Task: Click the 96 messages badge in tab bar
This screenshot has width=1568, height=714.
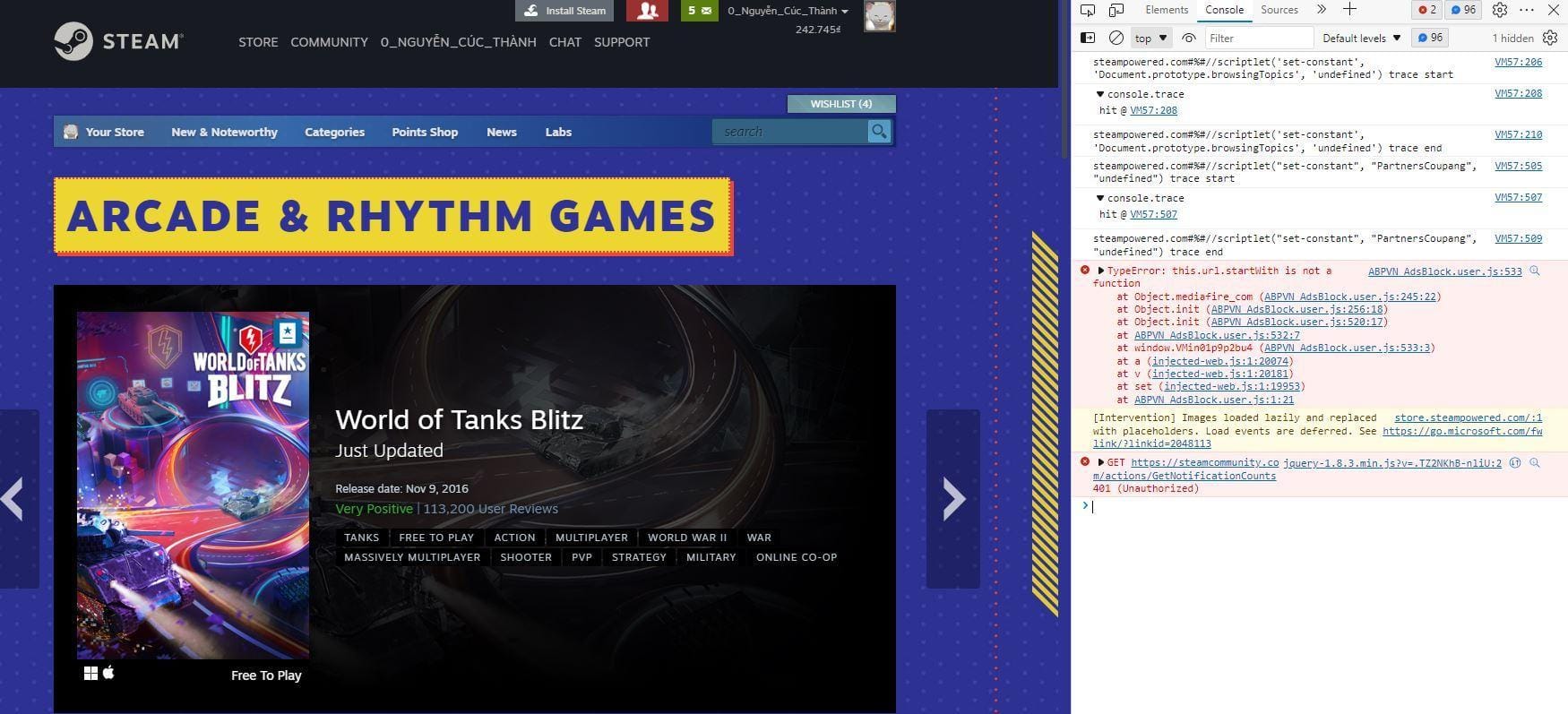Action: [1463, 10]
